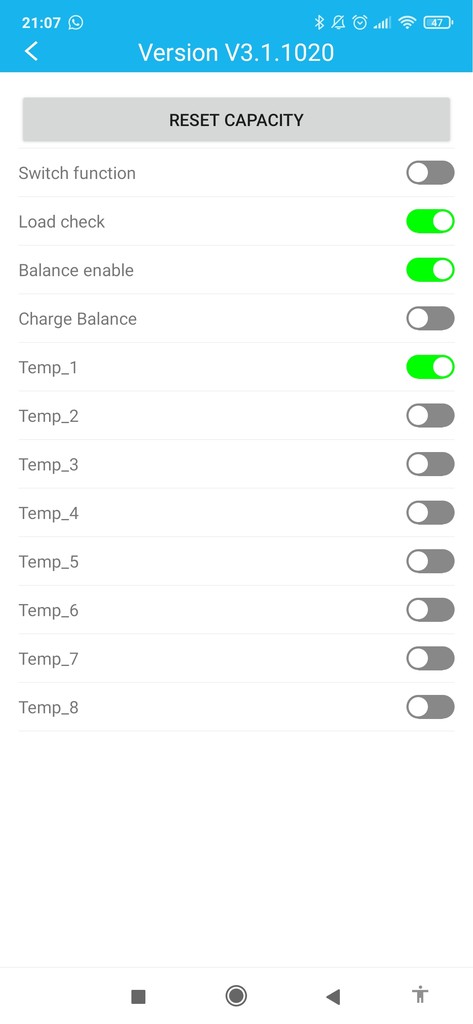The image size is (473, 1024).
Task: Tap the back arrow in header
Action: (31, 51)
